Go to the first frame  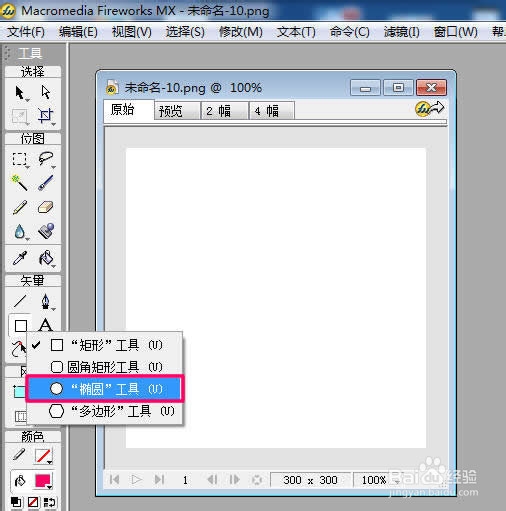pyautogui.click(x=114, y=480)
